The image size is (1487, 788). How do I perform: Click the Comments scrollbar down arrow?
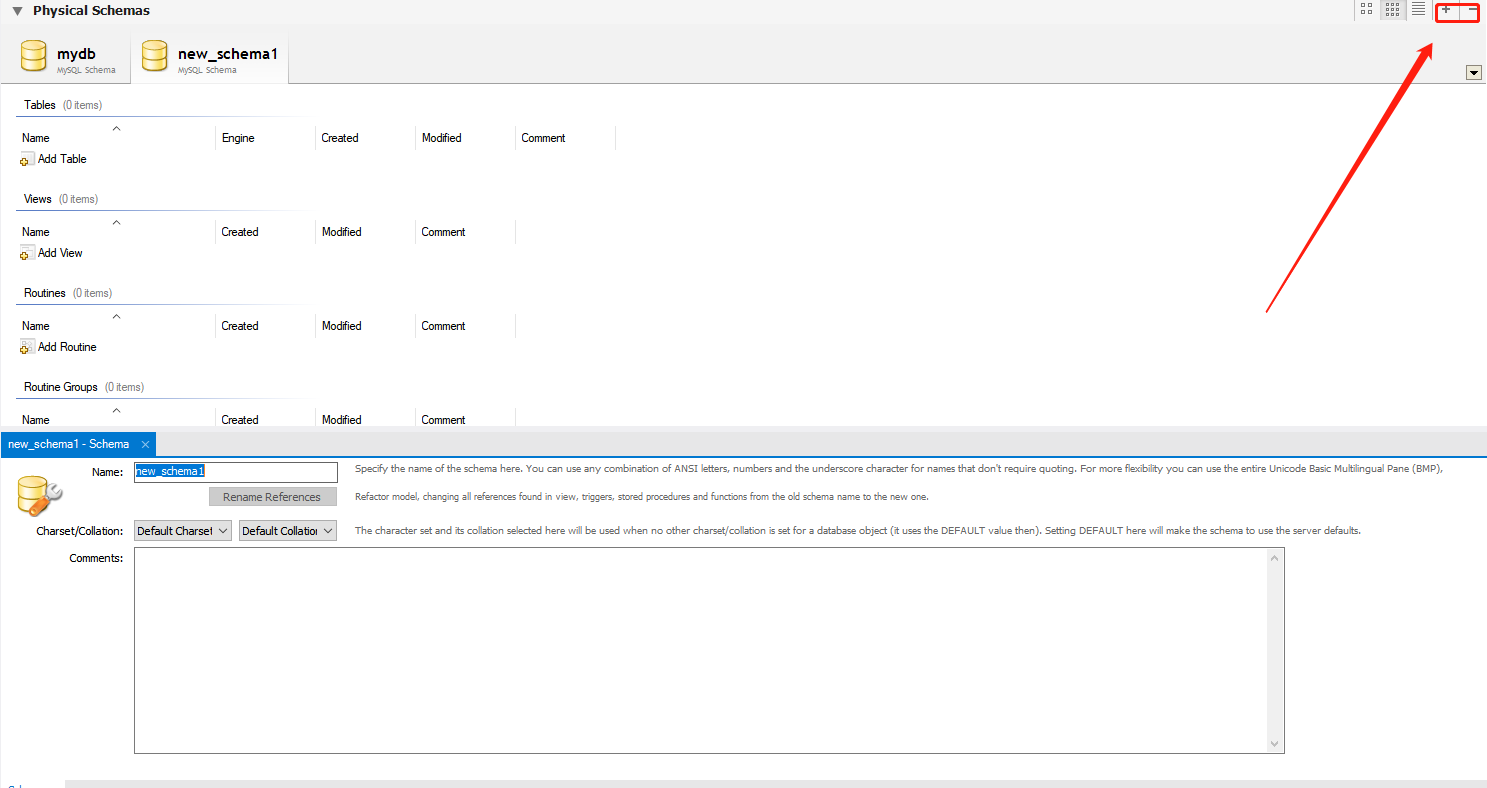tap(1275, 743)
